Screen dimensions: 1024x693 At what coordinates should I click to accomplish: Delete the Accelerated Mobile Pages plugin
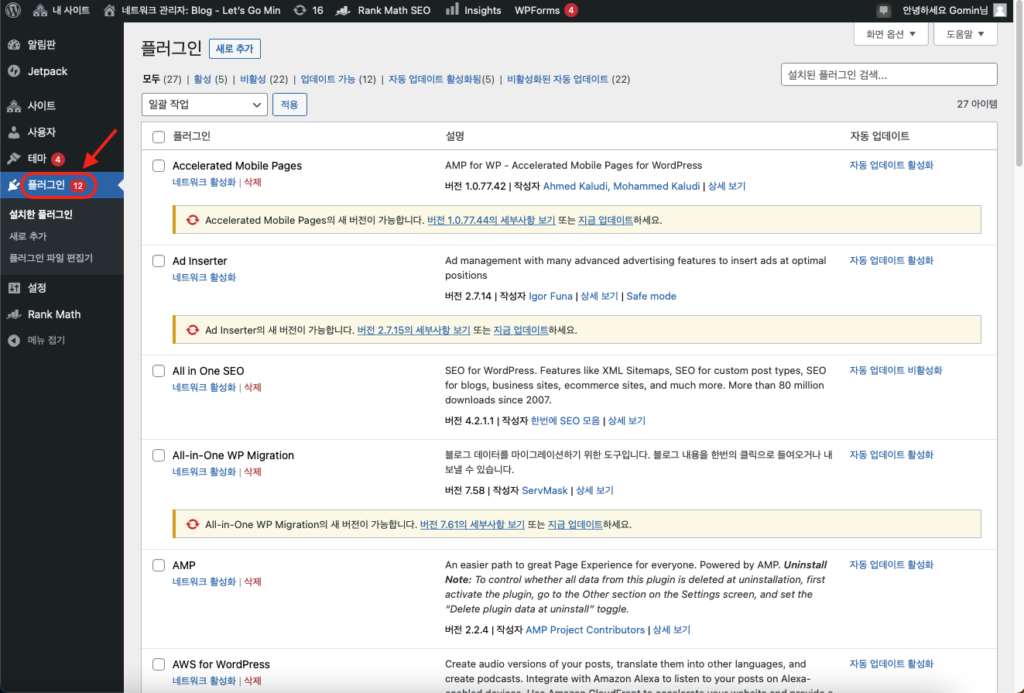click(252, 182)
